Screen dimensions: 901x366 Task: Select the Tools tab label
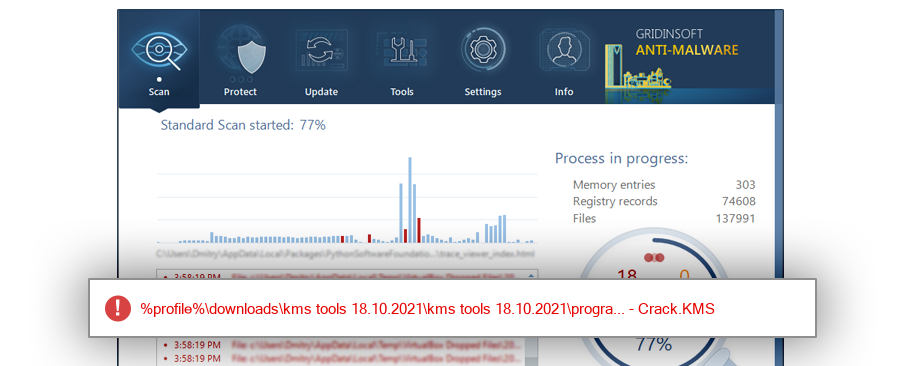(x=402, y=92)
